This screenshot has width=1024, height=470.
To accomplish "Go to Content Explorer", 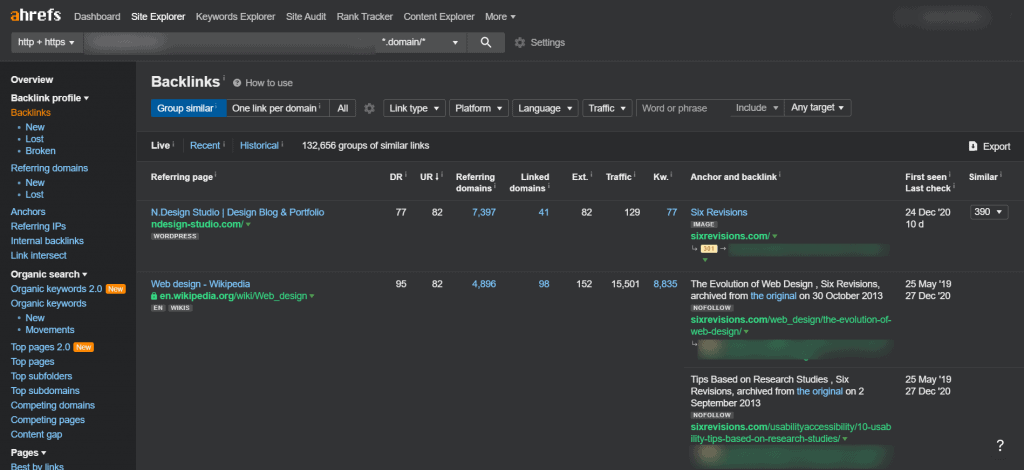I will 439,16.
